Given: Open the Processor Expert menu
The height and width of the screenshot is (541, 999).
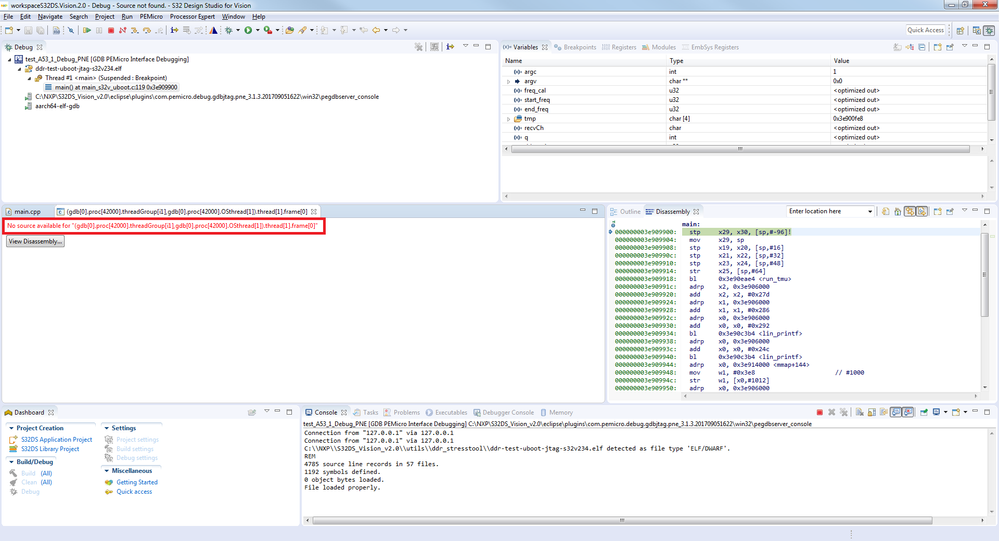Looking at the screenshot, I should 192,17.
